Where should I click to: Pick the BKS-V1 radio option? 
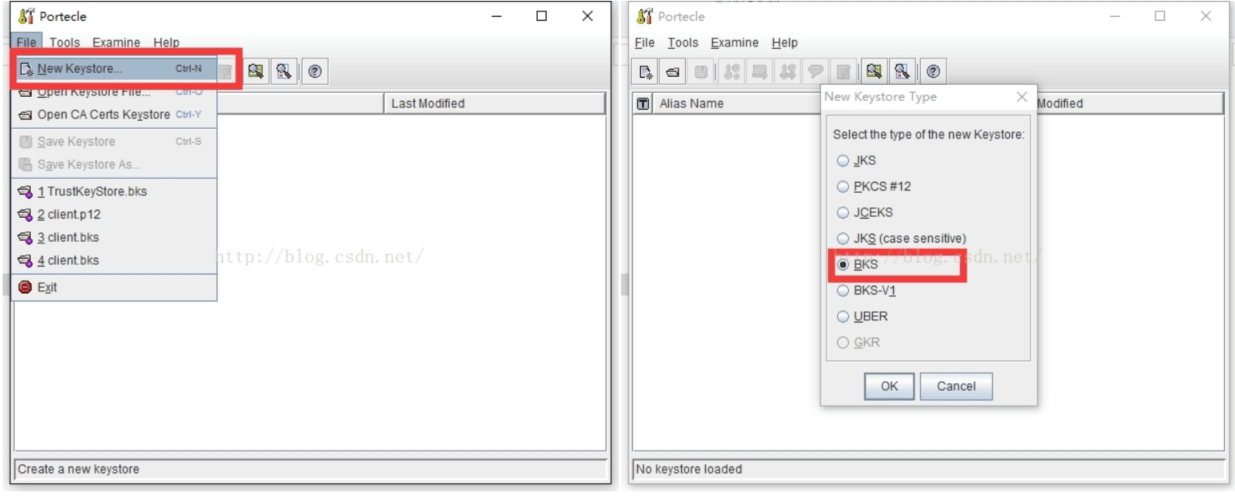pyautogui.click(x=866, y=290)
